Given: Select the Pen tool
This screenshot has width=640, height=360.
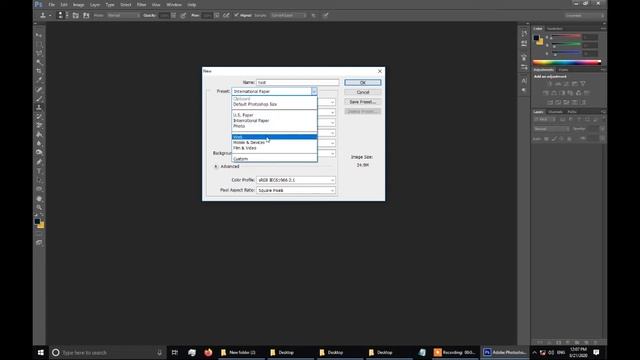Looking at the screenshot, I should (39, 162).
